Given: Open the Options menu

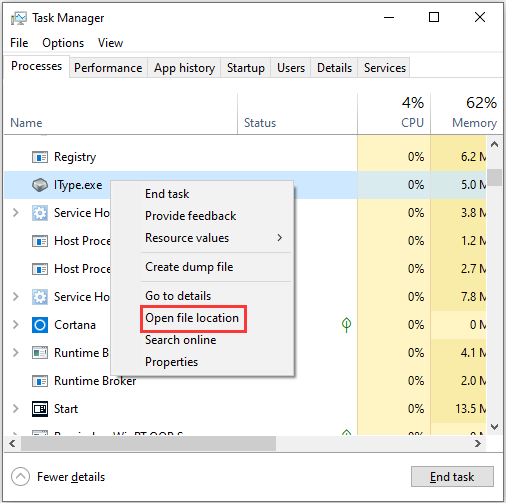Looking at the screenshot, I should tap(63, 43).
